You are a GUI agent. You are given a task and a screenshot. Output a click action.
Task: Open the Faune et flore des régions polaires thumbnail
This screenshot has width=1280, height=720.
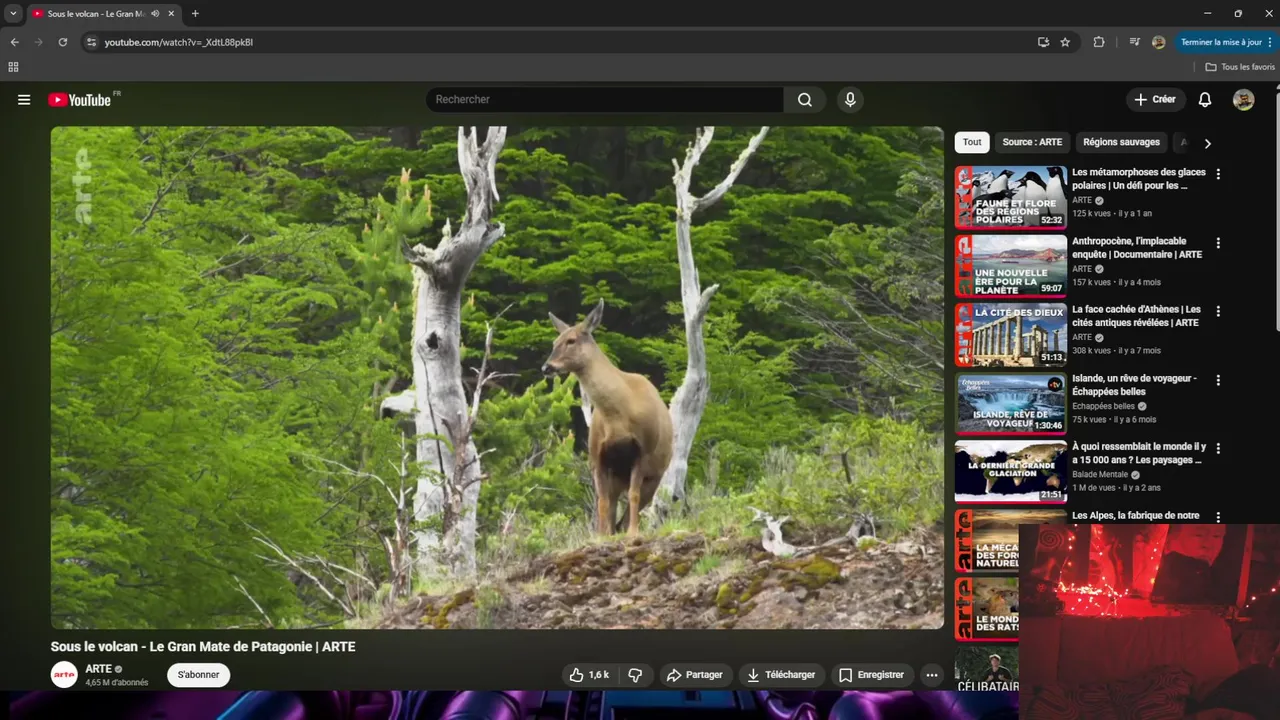click(x=1010, y=197)
